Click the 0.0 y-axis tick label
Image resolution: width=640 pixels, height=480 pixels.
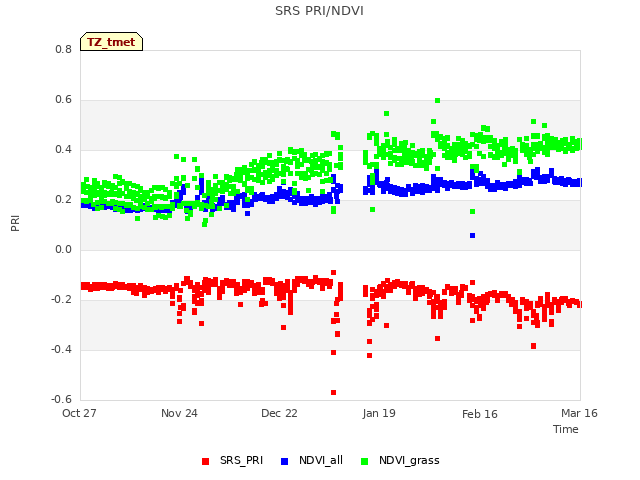click(x=63, y=249)
